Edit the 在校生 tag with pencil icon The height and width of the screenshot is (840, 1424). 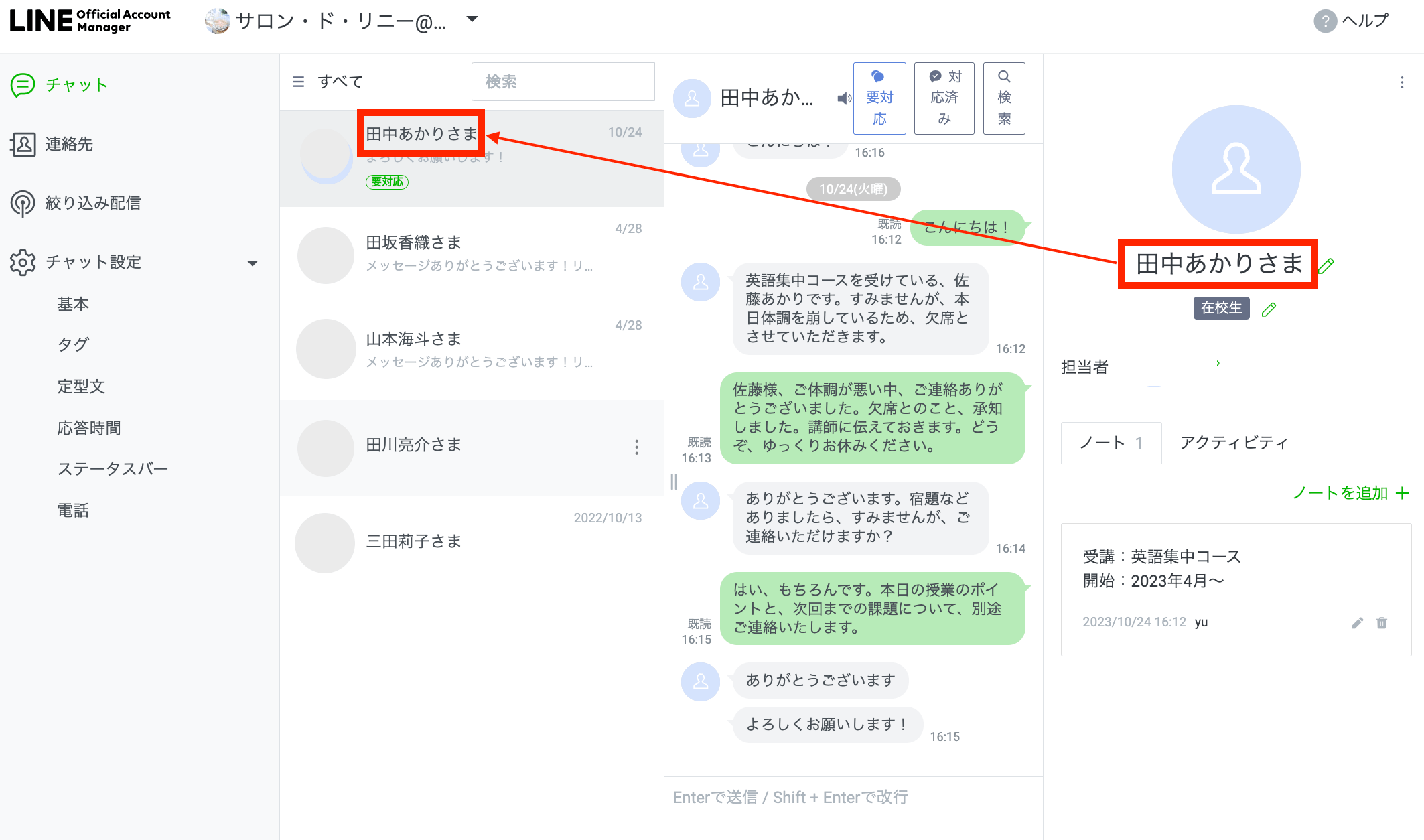(x=1269, y=309)
